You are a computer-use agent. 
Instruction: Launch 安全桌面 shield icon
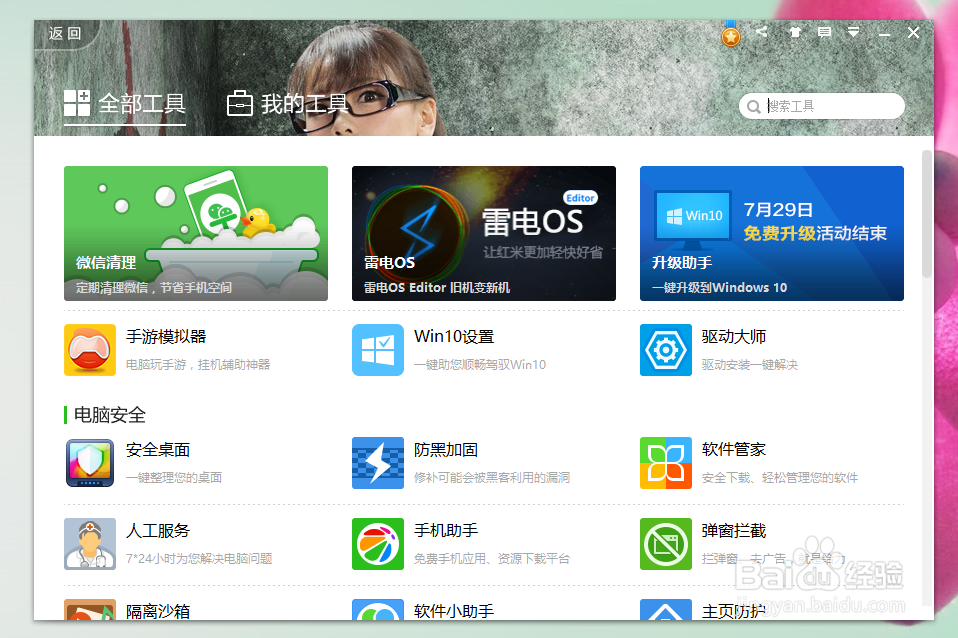[90, 463]
